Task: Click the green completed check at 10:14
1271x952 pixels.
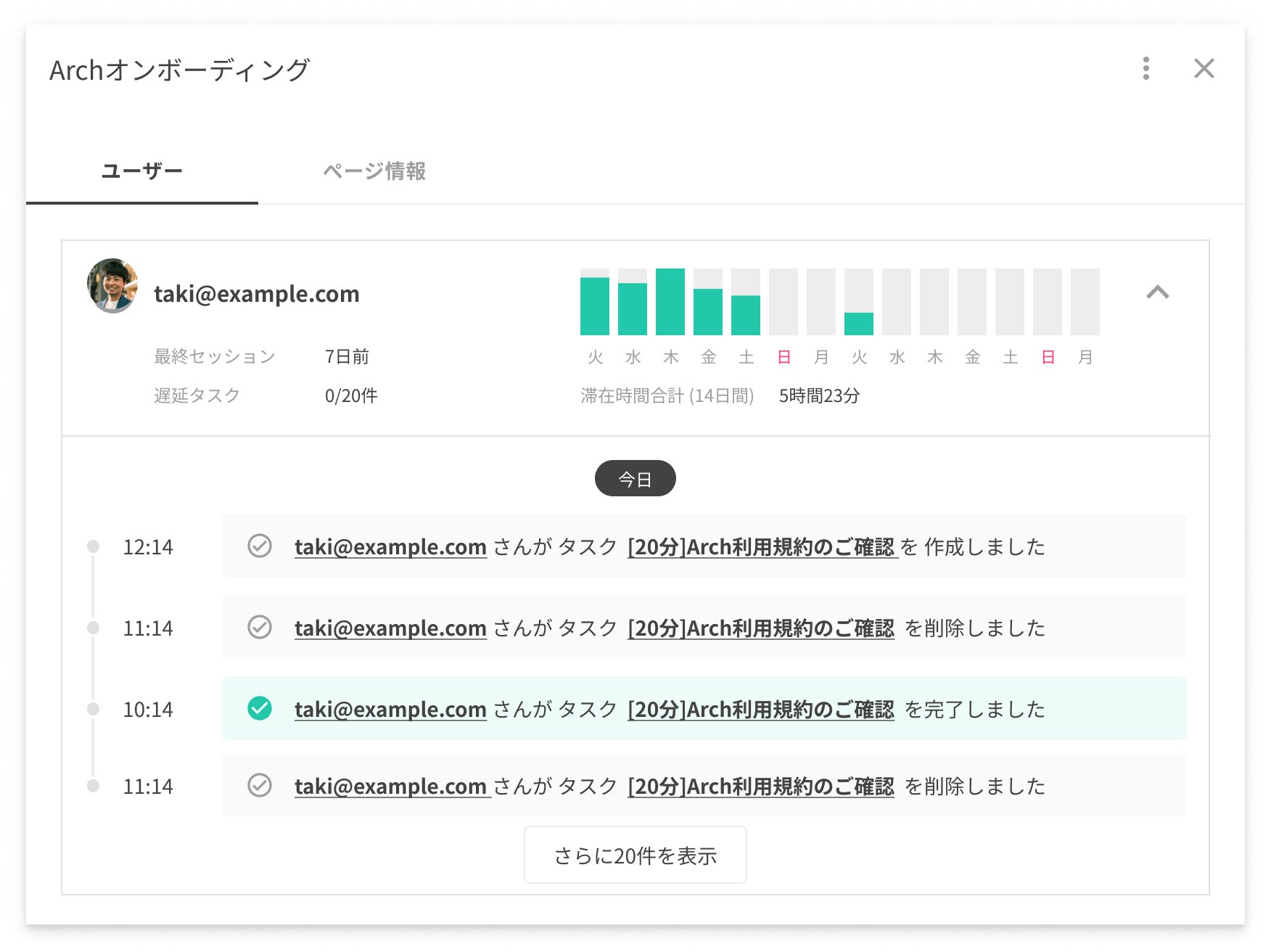Action: tap(260, 708)
